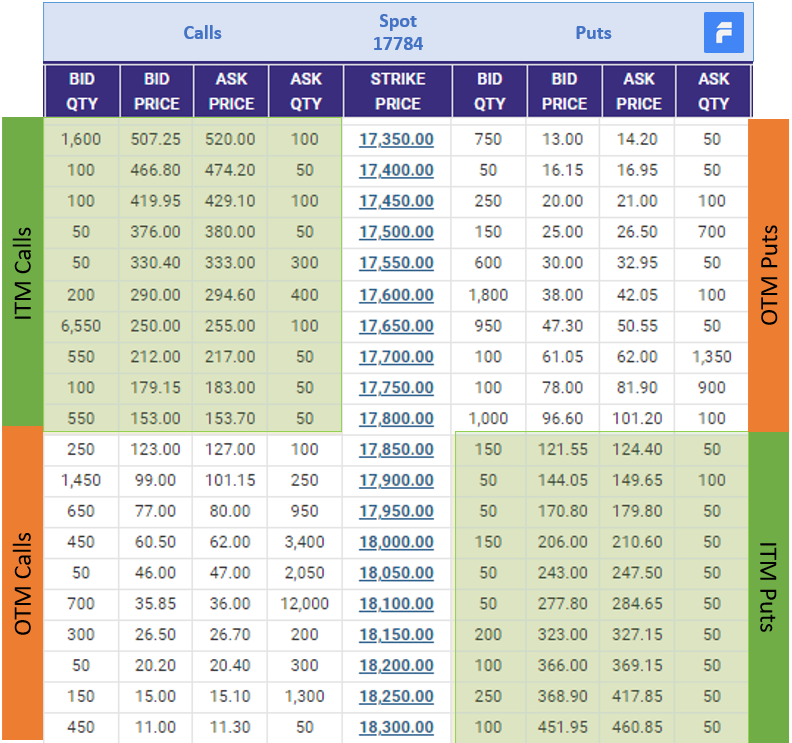This screenshot has width=792, height=743.
Task: Click the ITM Calls label
Action: coord(22,273)
